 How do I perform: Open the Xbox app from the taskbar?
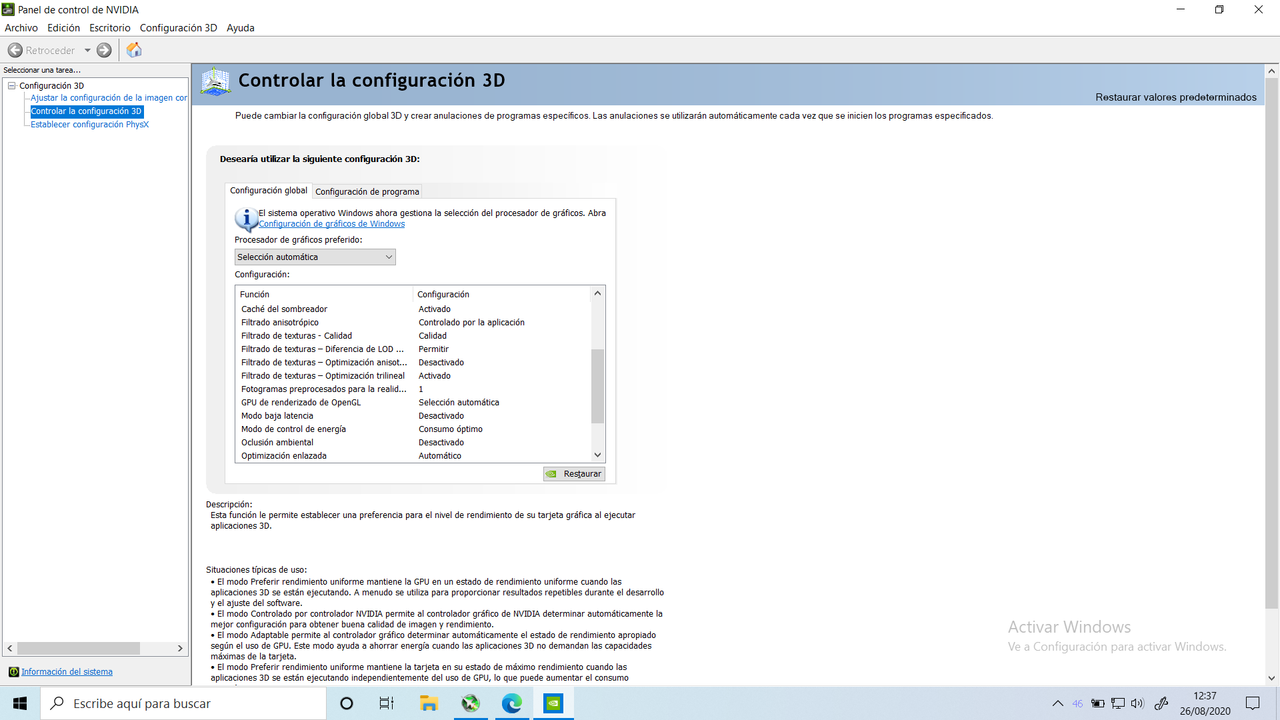tap(470, 703)
